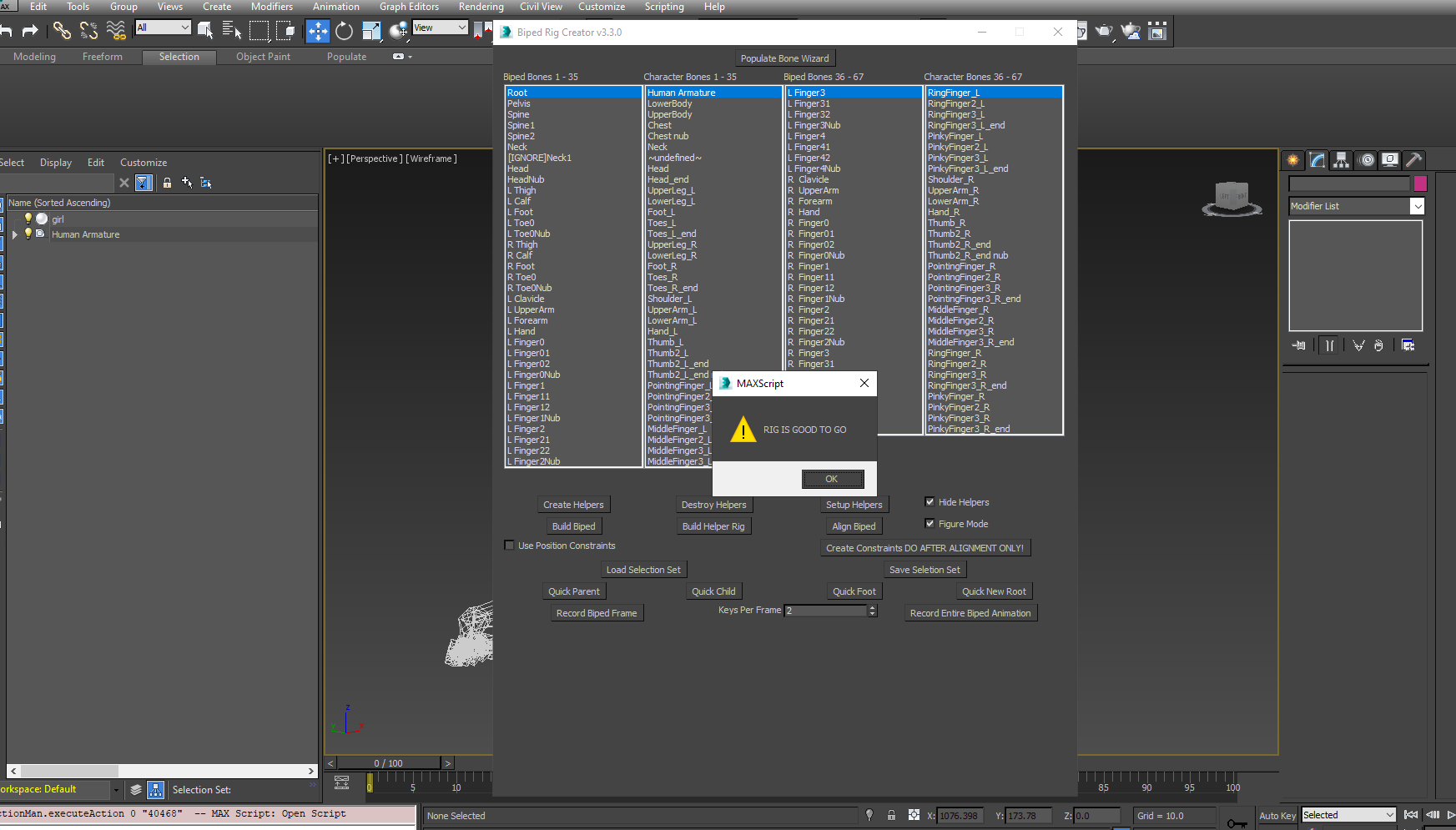Toggle Show End Result icon
The height and width of the screenshot is (830, 1456).
click(x=1329, y=345)
